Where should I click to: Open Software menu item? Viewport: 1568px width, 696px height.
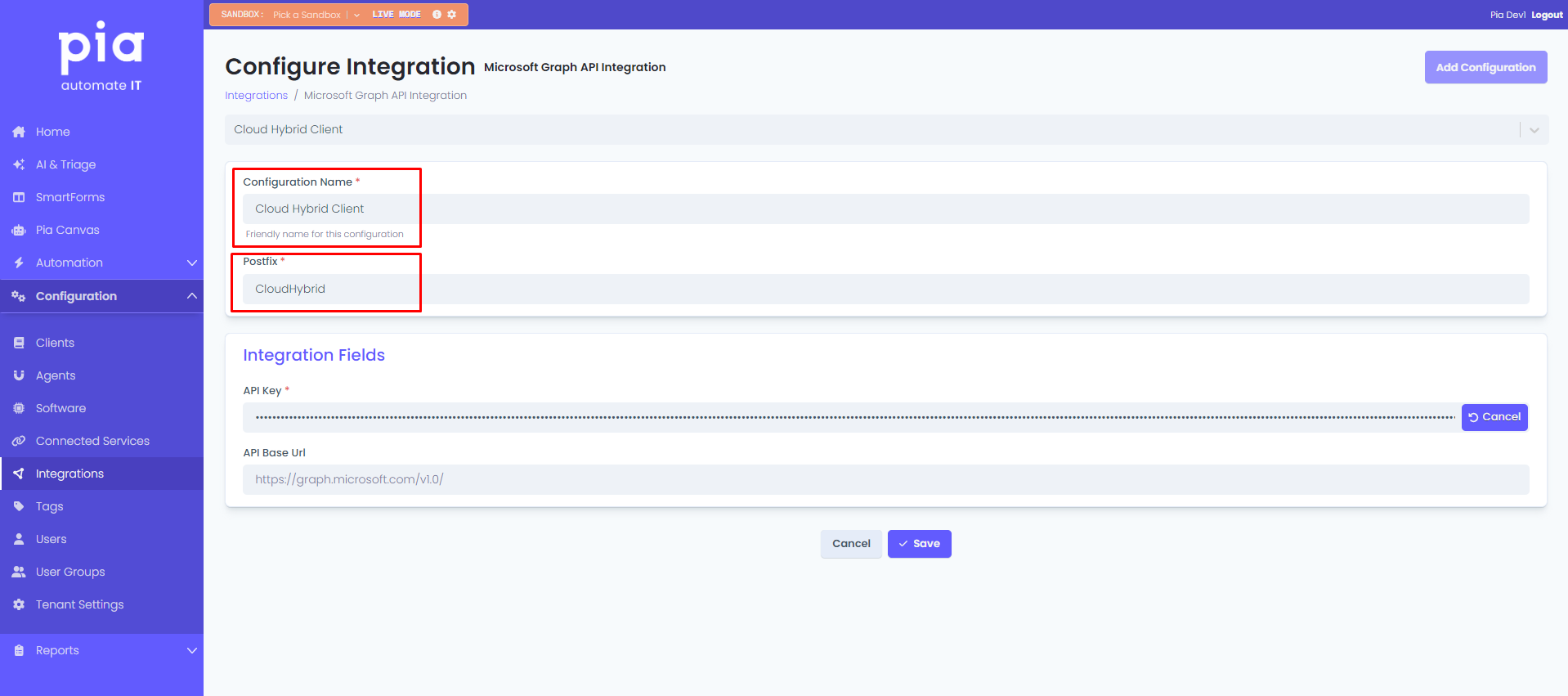[x=101, y=408]
